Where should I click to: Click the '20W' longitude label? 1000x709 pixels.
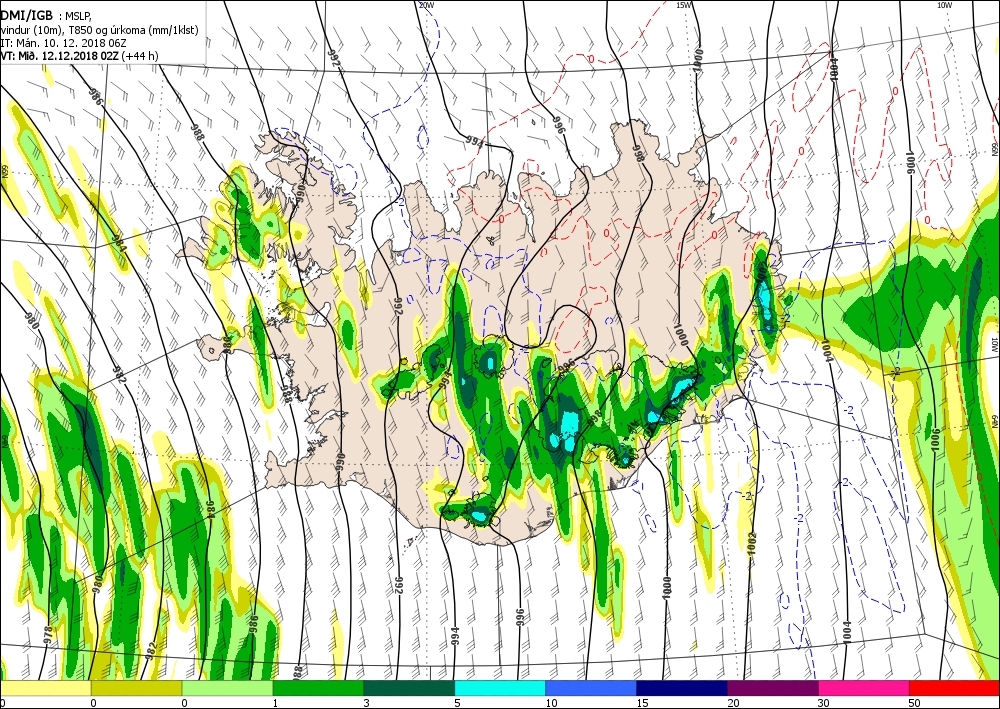[x=427, y=5]
